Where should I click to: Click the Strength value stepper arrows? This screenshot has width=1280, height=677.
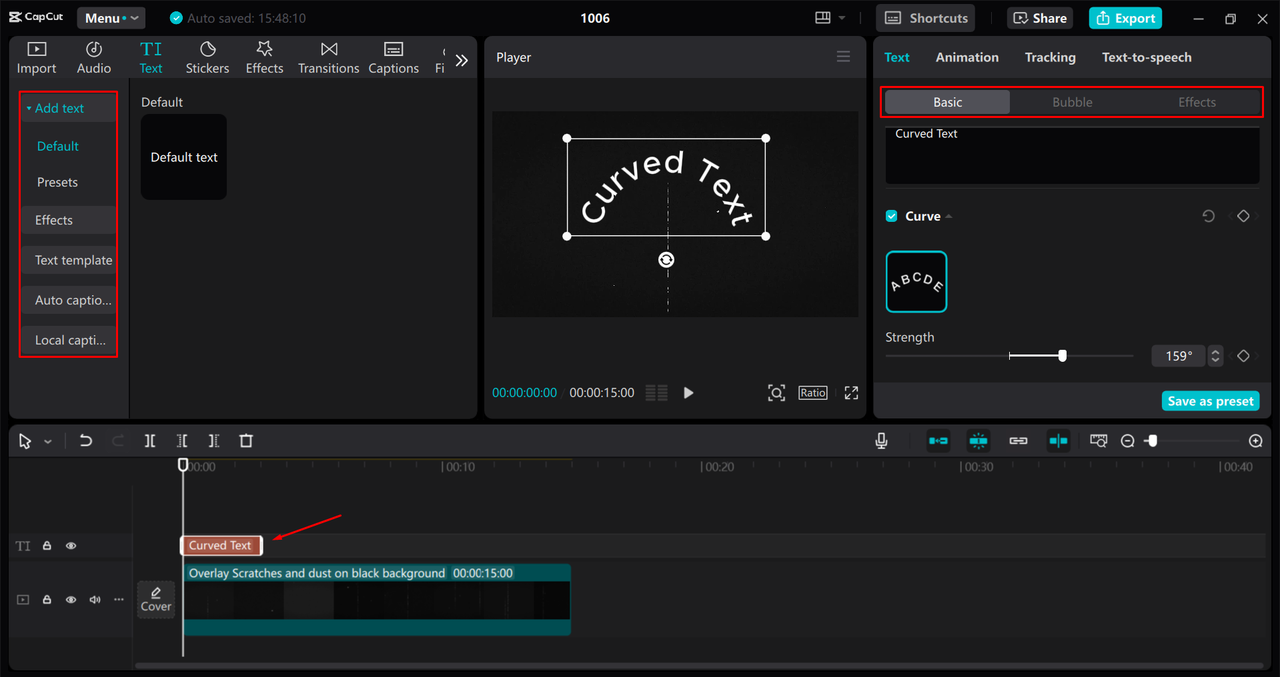coord(1216,356)
